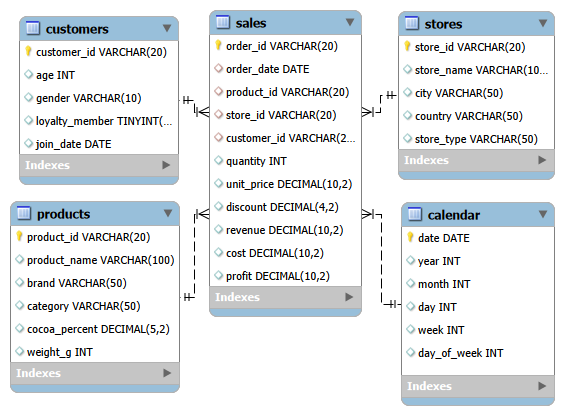Select the products table title

64,214
